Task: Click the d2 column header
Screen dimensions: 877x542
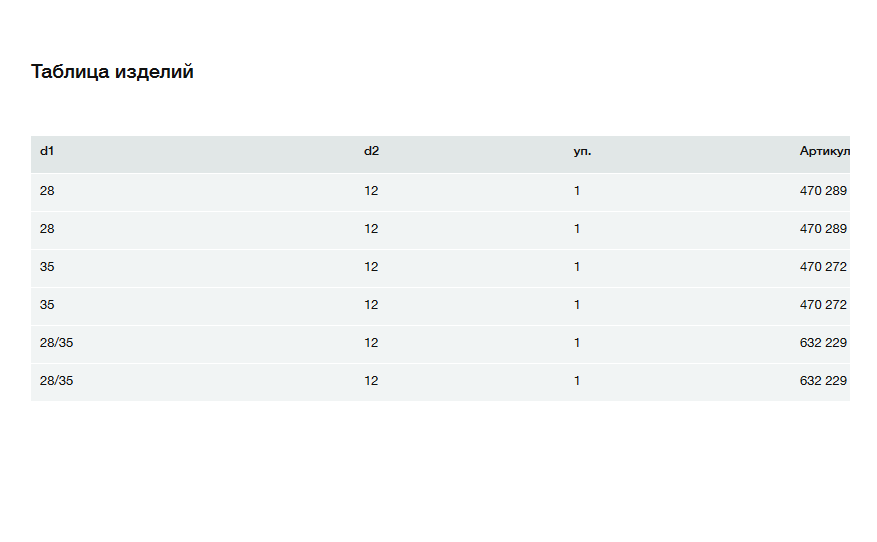Action: click(x=371, y=151)
